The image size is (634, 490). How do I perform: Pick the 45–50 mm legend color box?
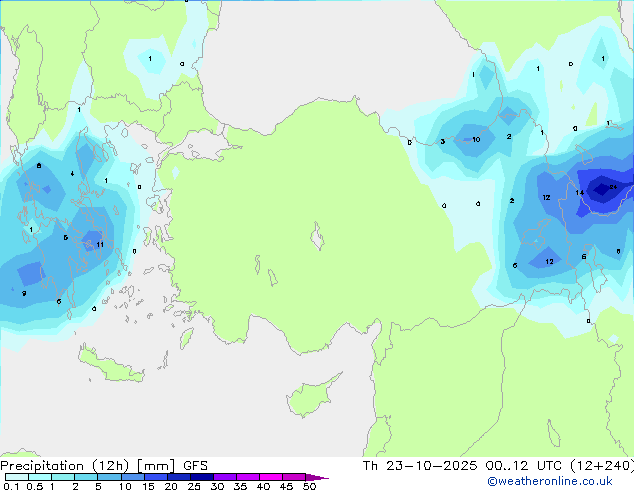[294, 477]
